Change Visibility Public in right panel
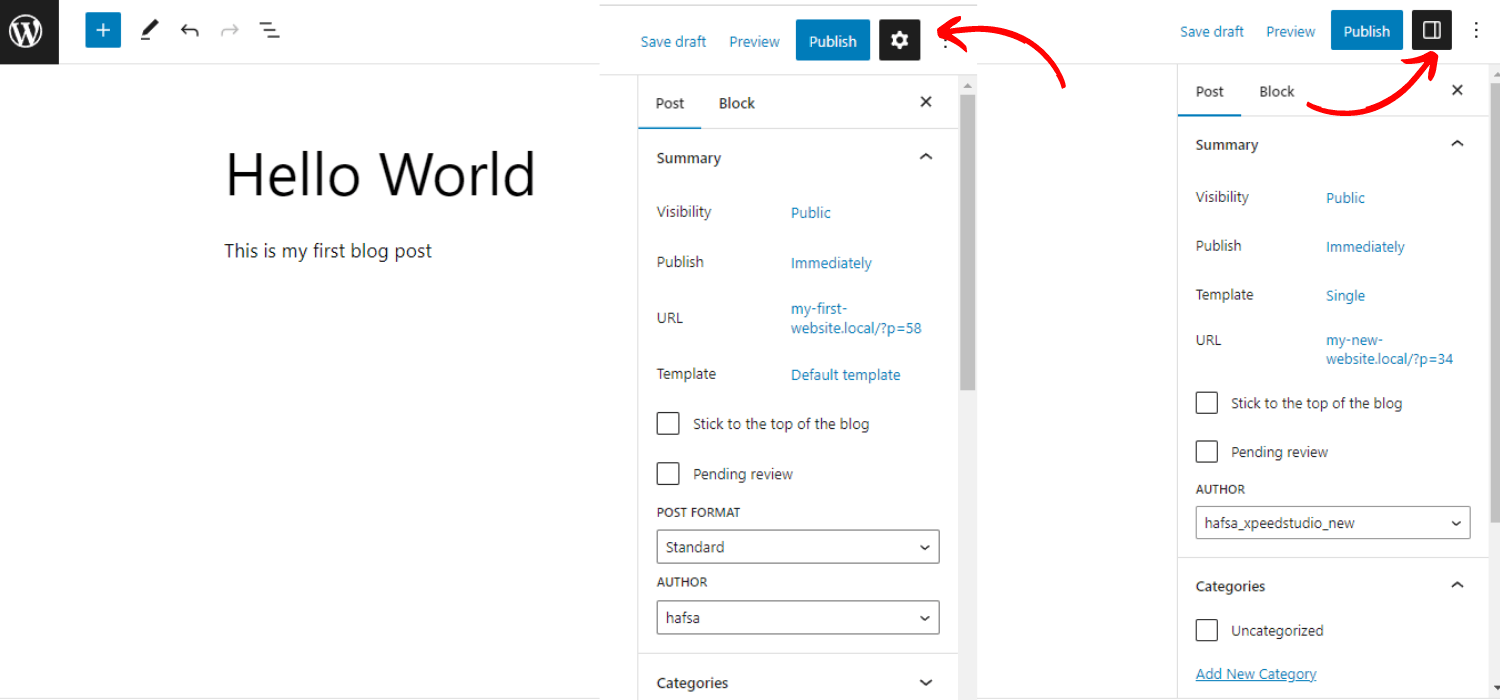 click(x=1345, y=198)
